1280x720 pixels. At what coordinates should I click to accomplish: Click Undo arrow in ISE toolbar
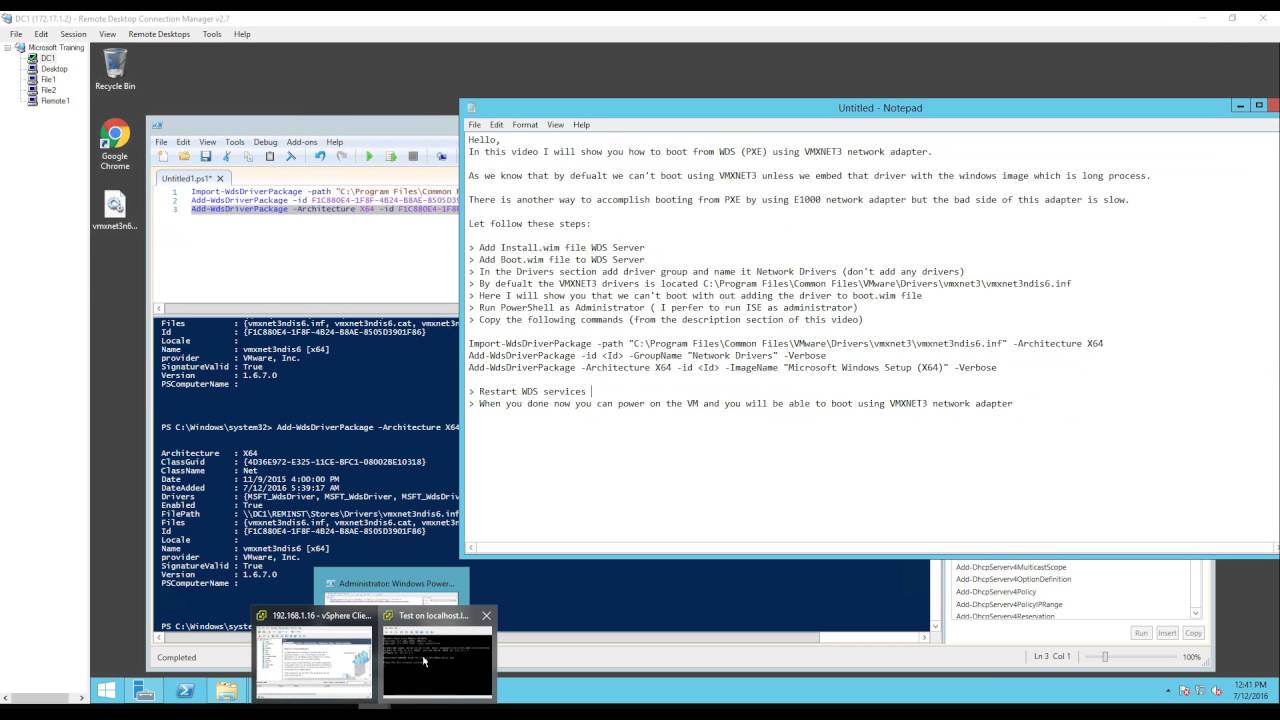pos(320,157)
